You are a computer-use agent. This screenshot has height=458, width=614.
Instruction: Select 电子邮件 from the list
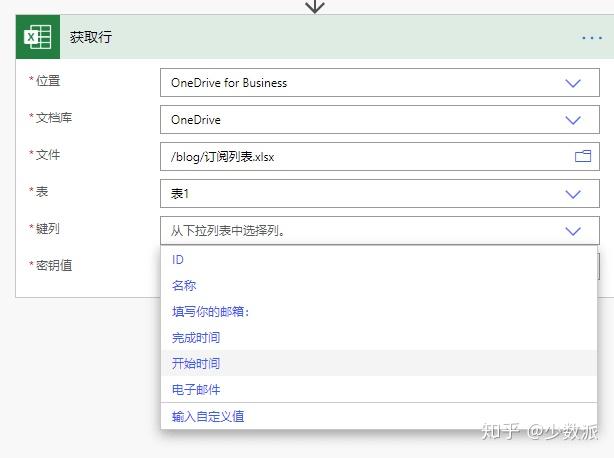[x=196, y=390]
